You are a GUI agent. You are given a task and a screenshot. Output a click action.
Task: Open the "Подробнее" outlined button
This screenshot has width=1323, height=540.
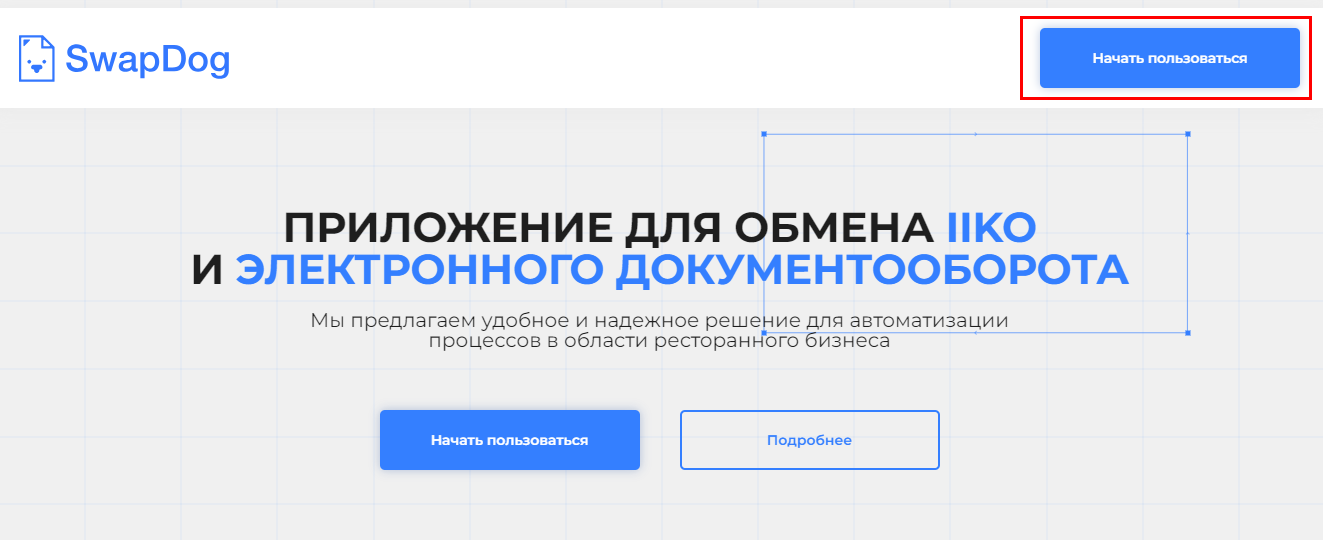point(809,440)
